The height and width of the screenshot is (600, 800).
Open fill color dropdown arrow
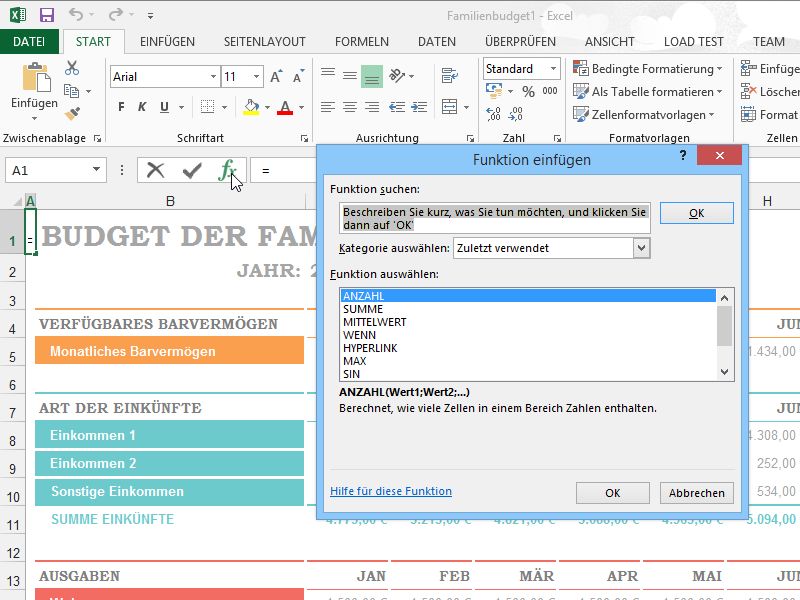(x=267, y=108)
